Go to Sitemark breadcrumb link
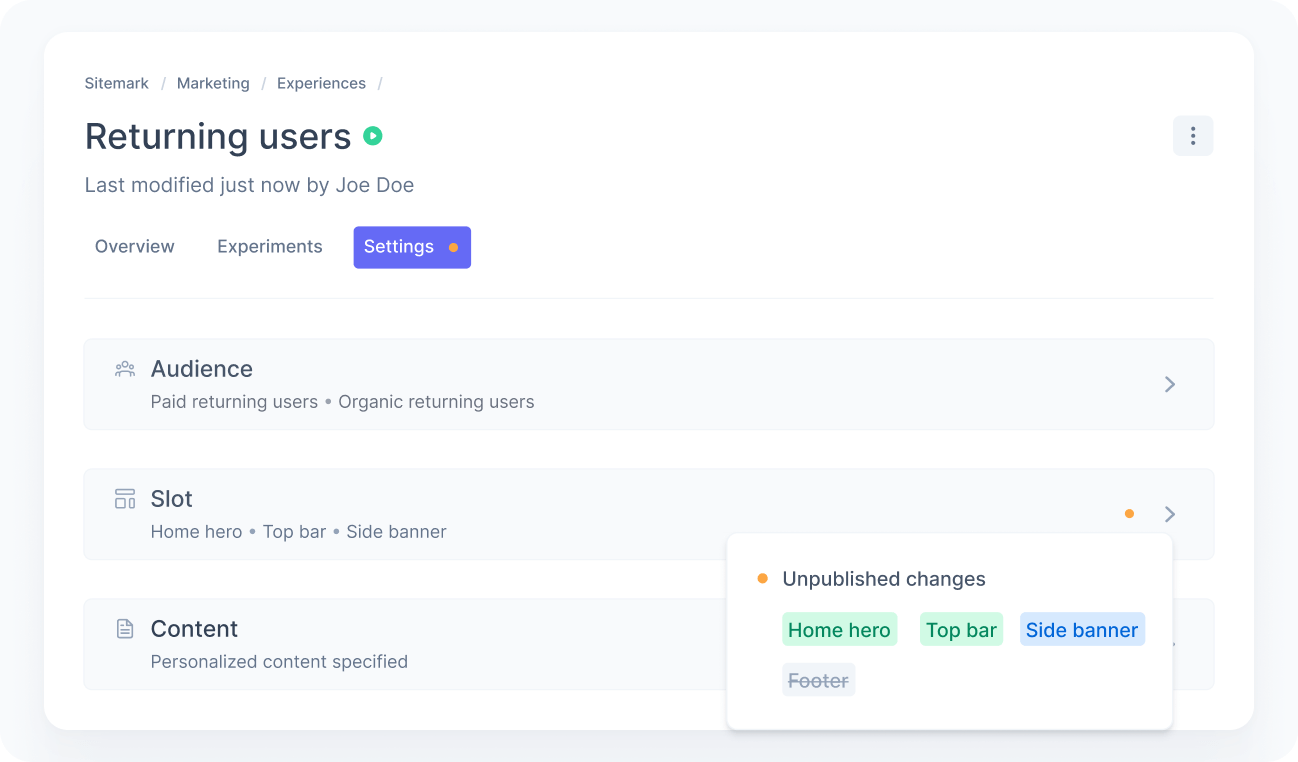 [117, 83]
